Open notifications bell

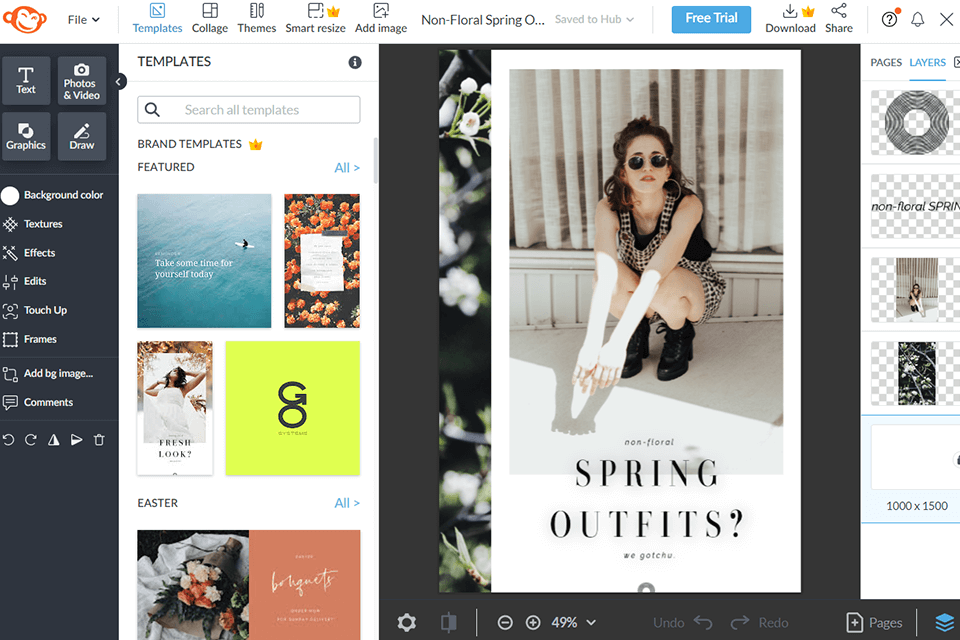[917, 20]
